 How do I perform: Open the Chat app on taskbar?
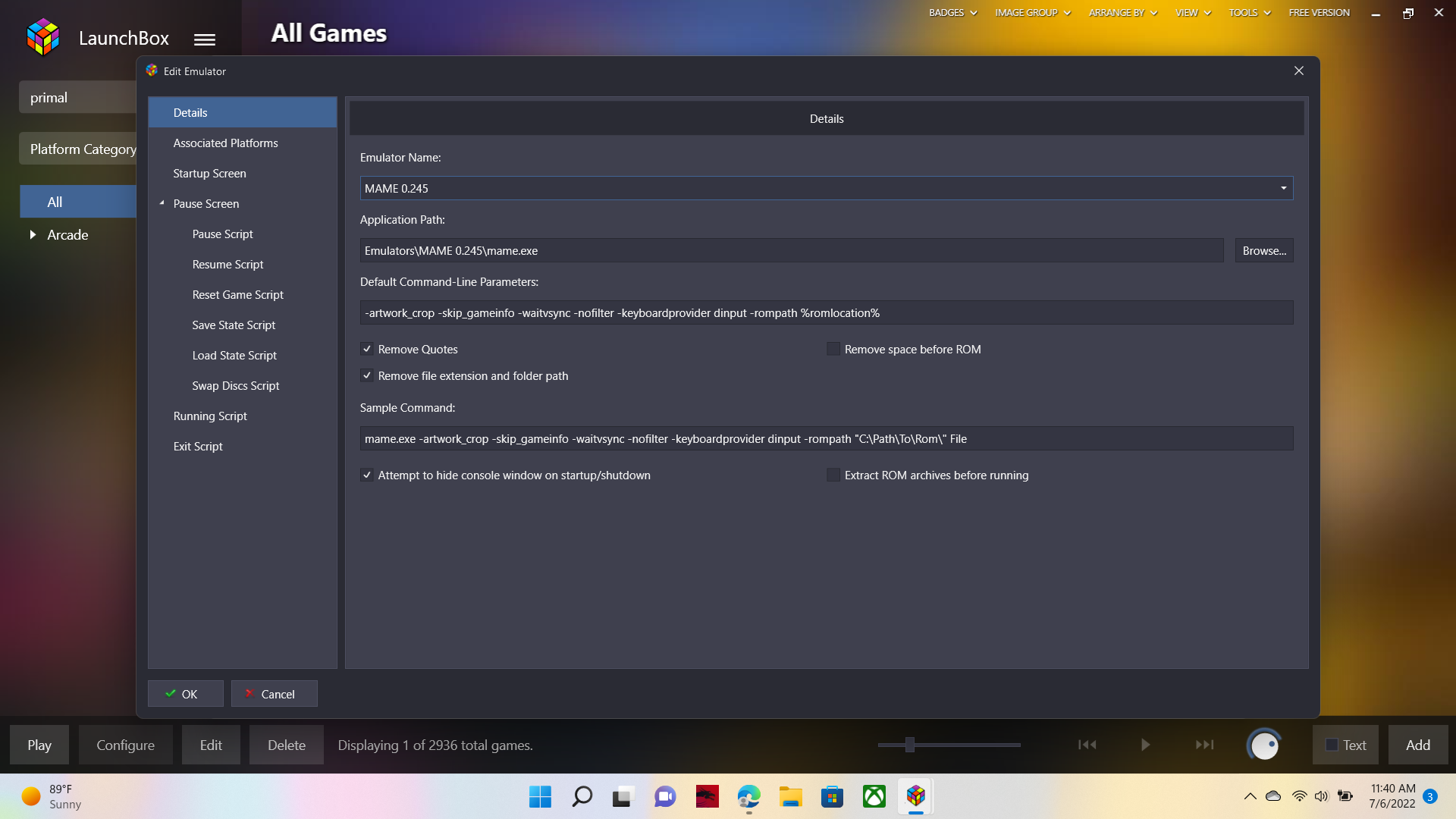point(665,796)
